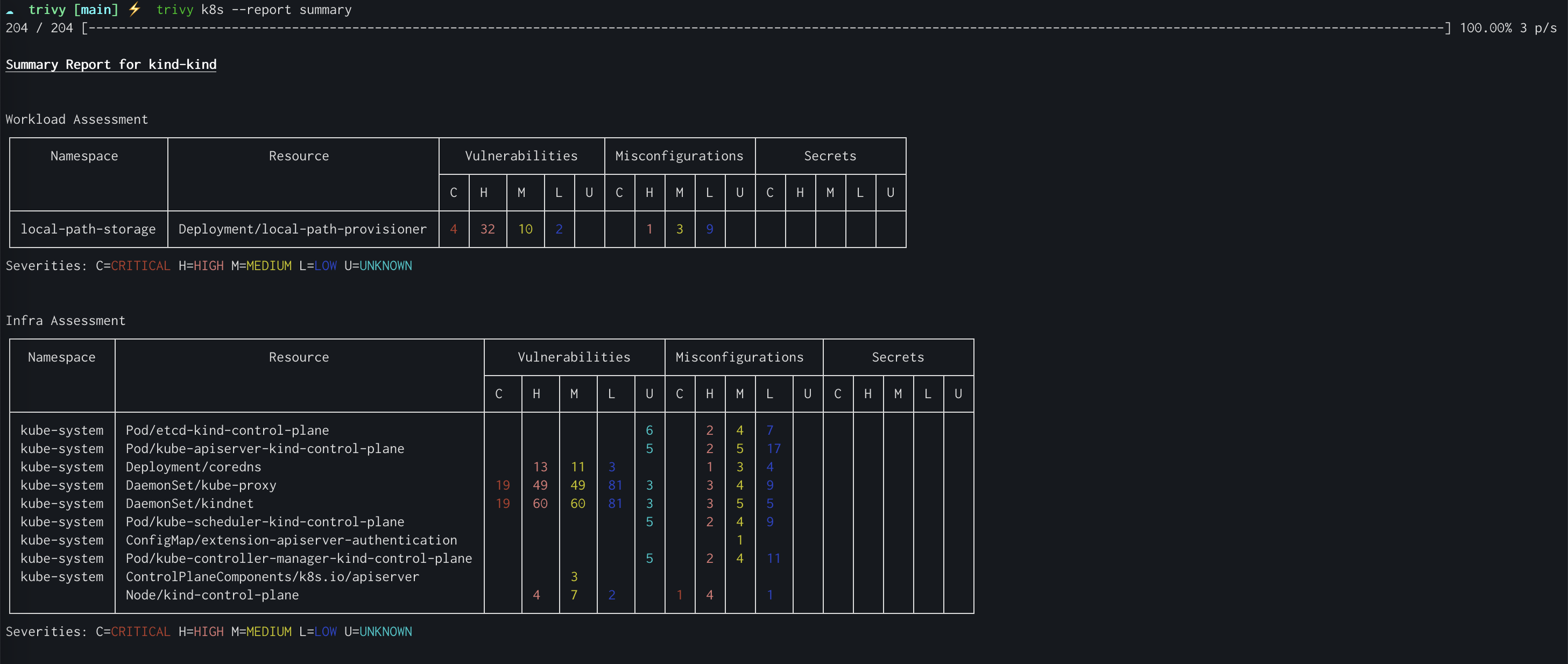Click the critical count 19 for DaemonSet/kindnet
This screenshot has width=1568, height=664.
(x=504, y=503)
